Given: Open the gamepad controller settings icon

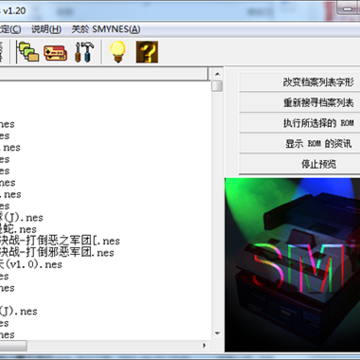Looking at the screenshot, I should click(55, 53).
